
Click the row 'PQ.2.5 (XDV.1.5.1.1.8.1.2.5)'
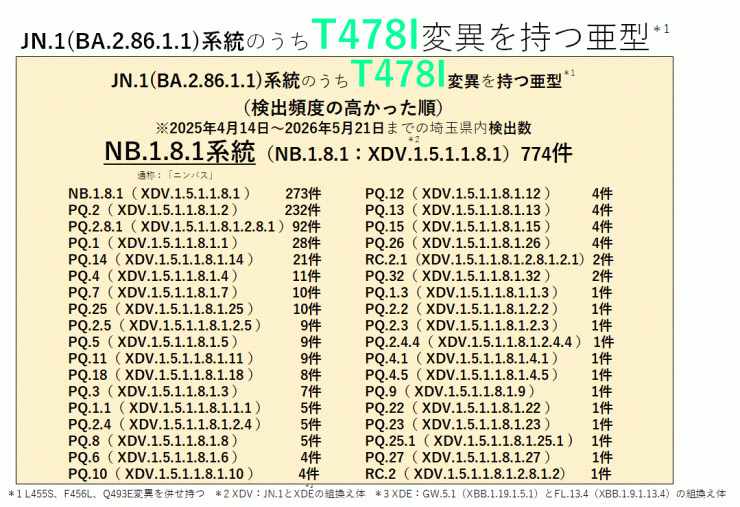194,326
